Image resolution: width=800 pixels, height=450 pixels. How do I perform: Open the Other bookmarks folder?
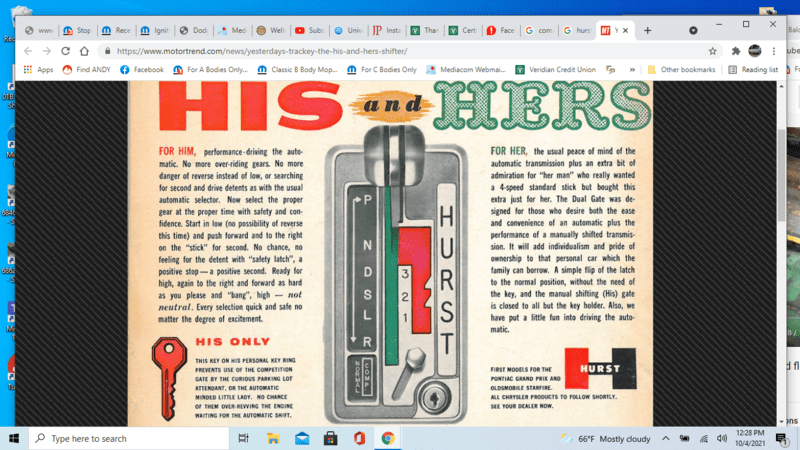point(681,69)
